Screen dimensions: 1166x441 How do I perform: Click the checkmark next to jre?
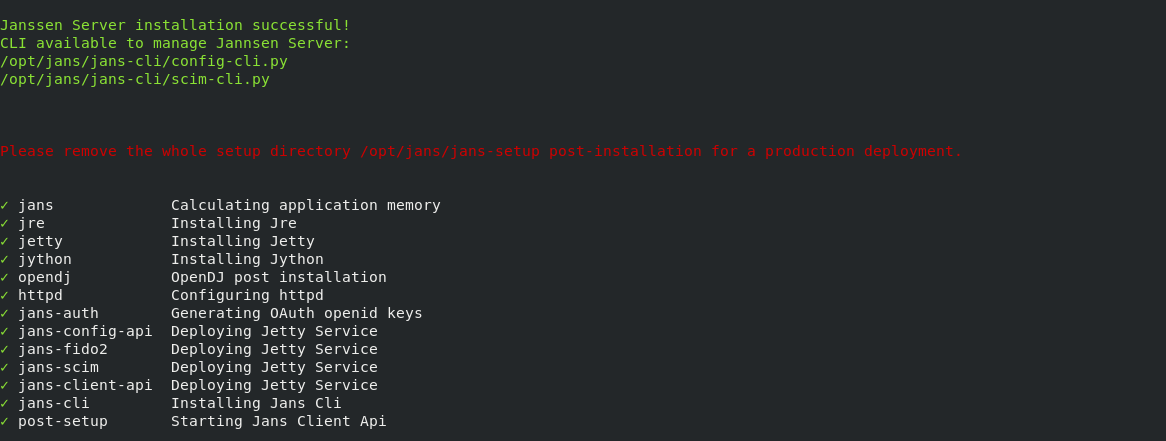(4, 223)
